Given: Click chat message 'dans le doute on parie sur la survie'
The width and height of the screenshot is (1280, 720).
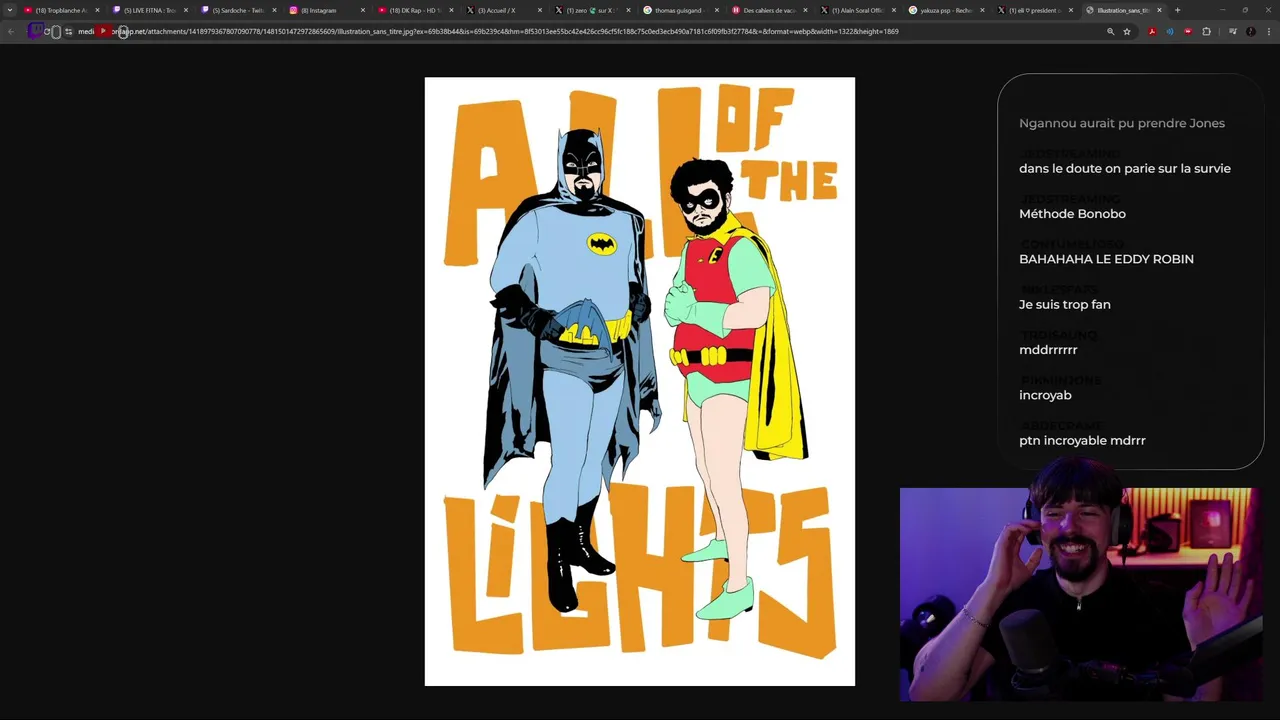Looking at the screenshot, I should click(x=1125, y=168).
